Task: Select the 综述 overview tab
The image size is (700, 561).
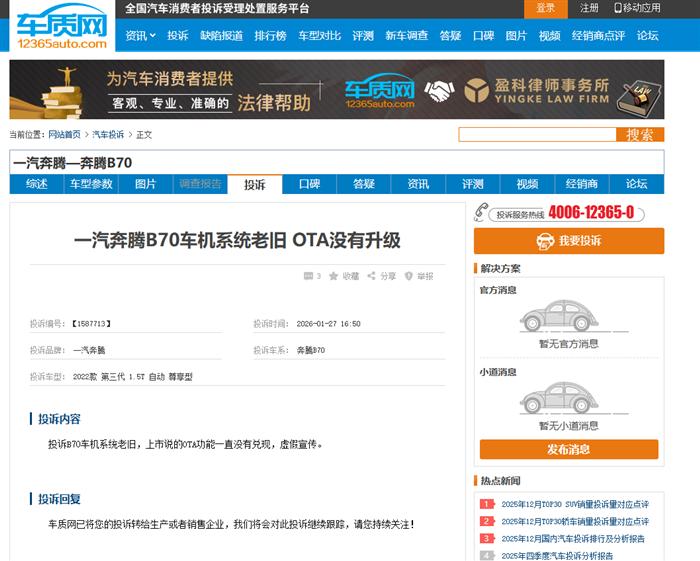Action: click(36, 184)
